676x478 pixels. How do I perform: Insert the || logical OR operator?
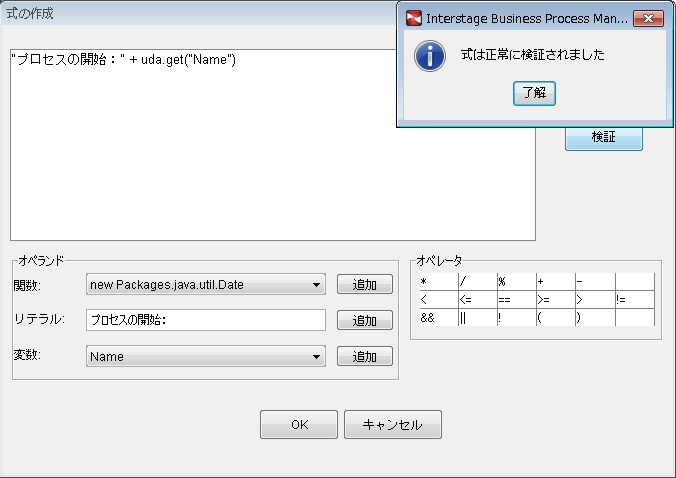coord(478,318)
